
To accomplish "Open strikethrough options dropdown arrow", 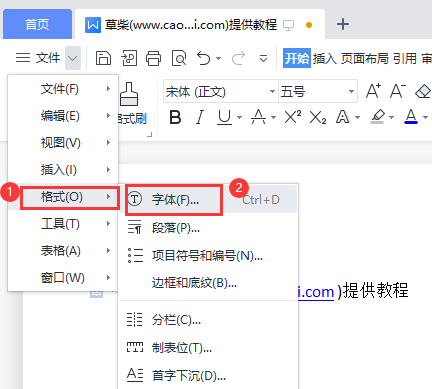I will tap(274, 117).
